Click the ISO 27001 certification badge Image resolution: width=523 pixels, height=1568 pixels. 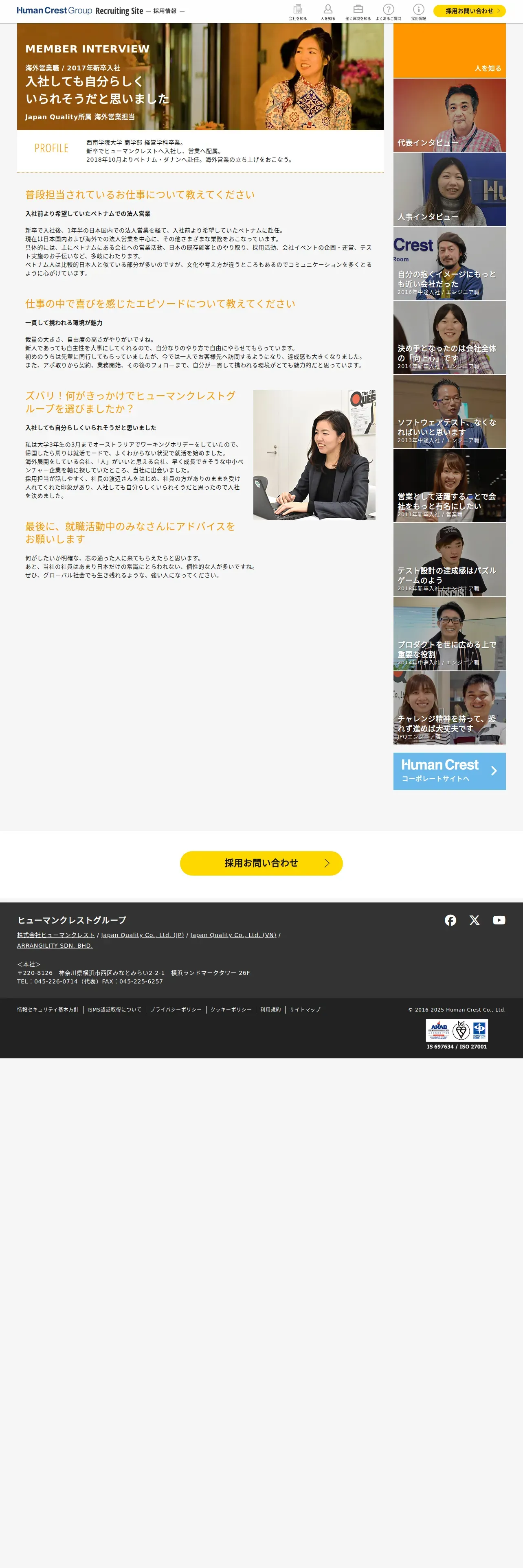coord(457,1034)
